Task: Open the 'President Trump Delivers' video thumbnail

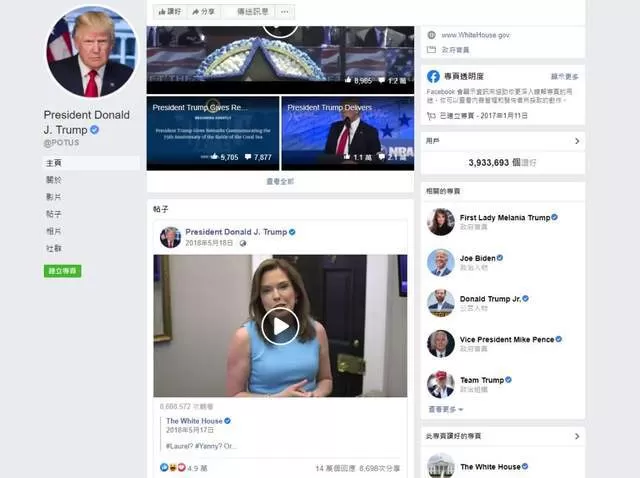Action: pos(348,133)
